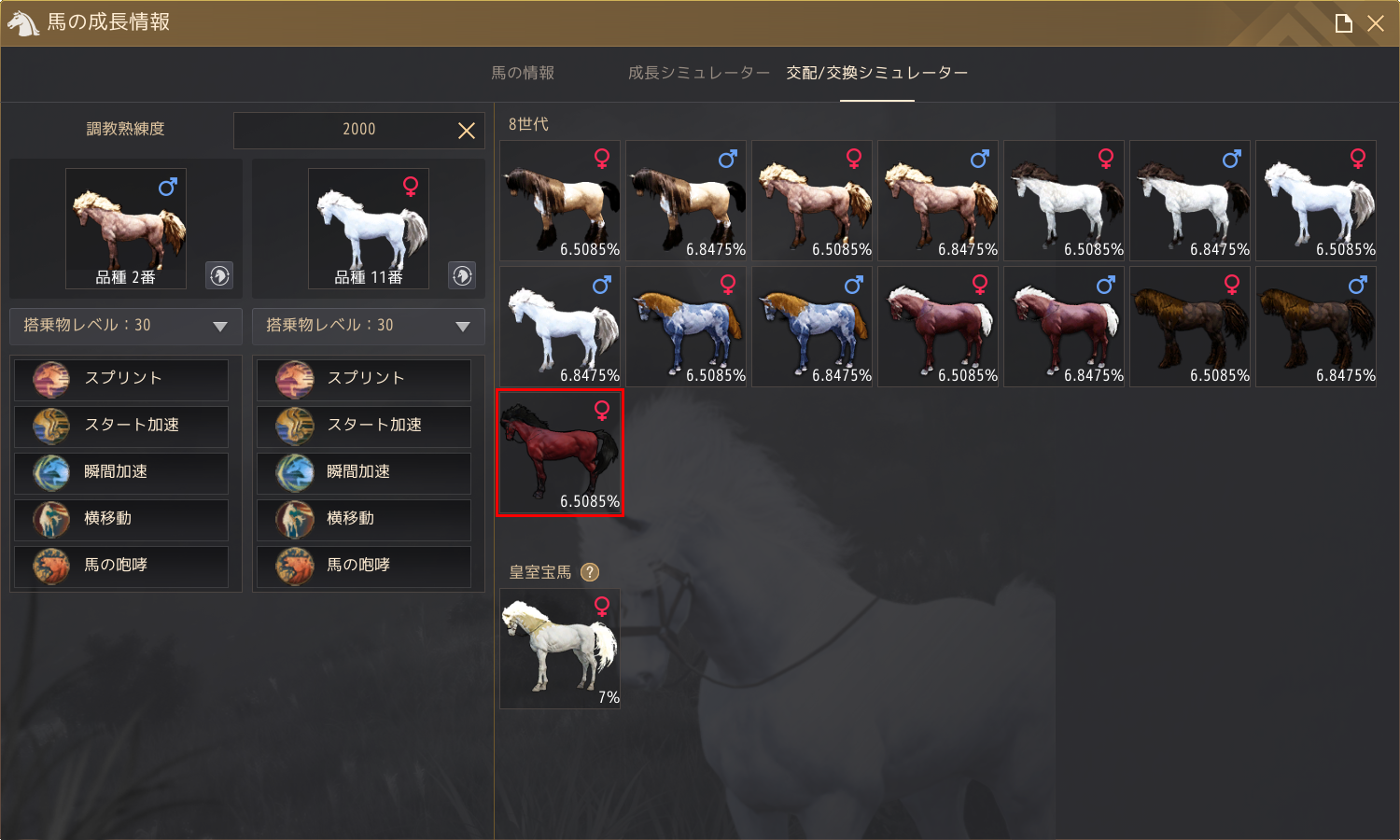1400x840 pixels.
Task: Open the document icon in title bar
Action: (1344, 23)
